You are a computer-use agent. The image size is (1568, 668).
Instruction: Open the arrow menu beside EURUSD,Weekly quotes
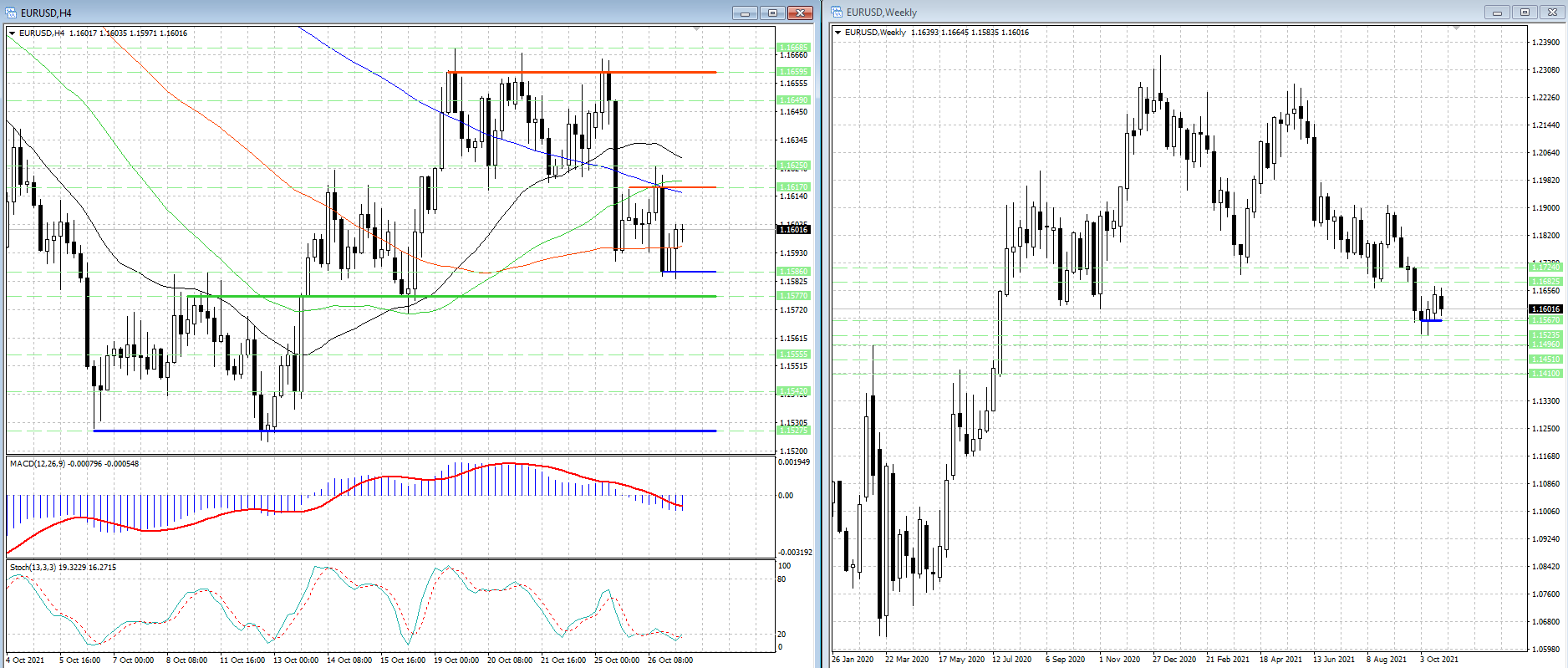click(837, 33)
